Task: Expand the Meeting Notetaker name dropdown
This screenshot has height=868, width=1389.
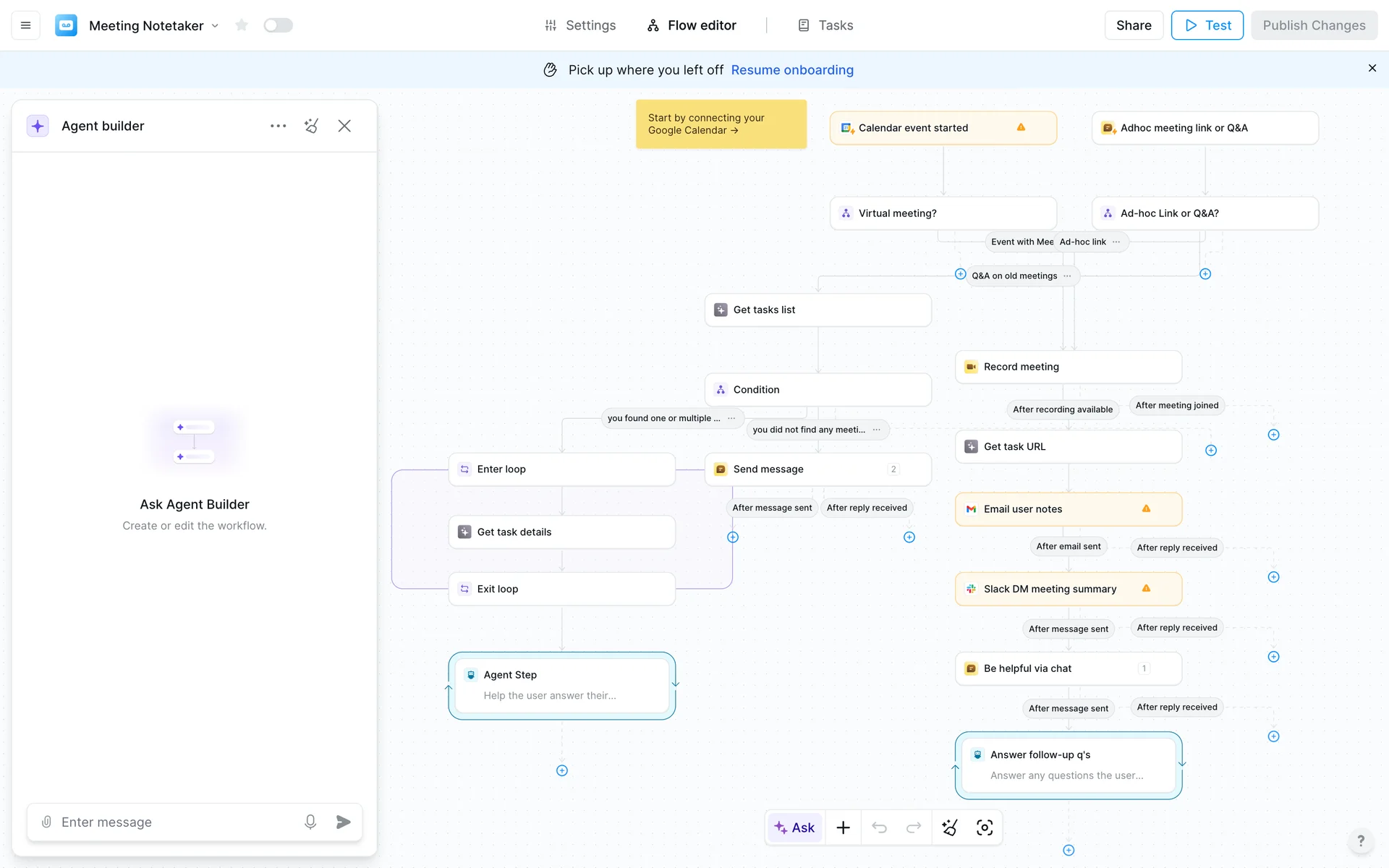Action: (215, 26)
